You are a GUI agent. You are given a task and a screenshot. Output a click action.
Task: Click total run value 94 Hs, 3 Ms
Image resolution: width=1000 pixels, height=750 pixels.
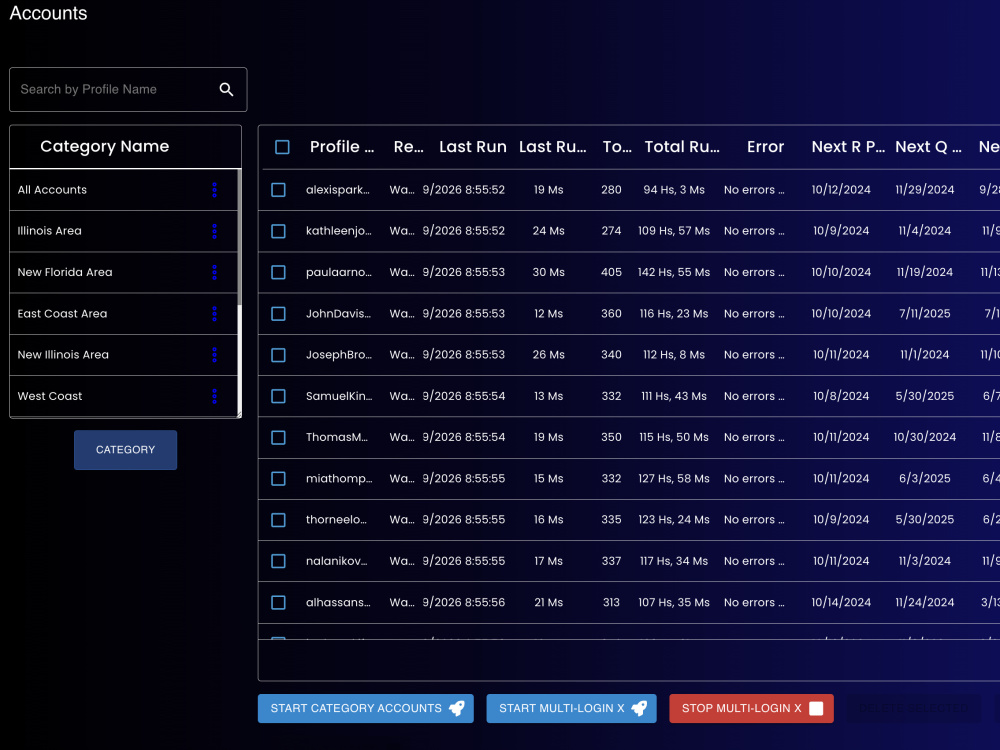[x=673, y=189]
